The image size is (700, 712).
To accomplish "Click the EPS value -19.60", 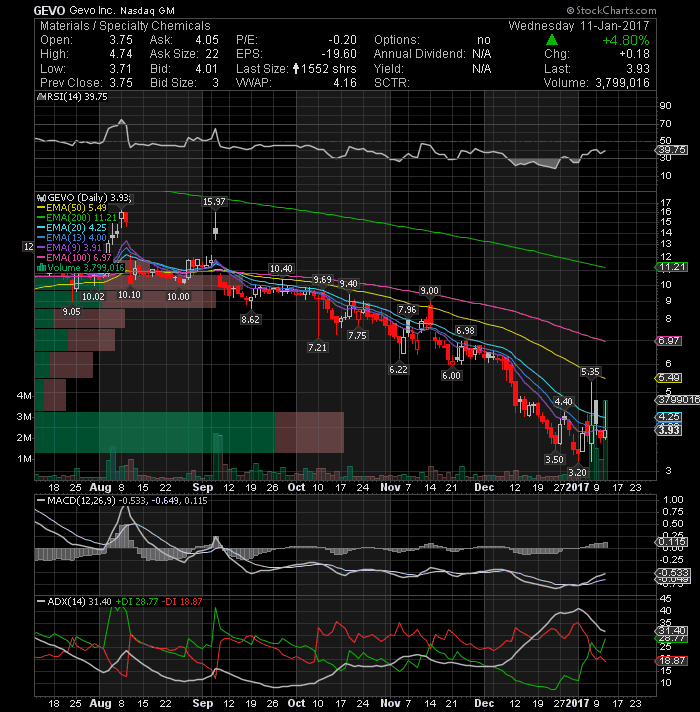I will [x=339, y=54].
